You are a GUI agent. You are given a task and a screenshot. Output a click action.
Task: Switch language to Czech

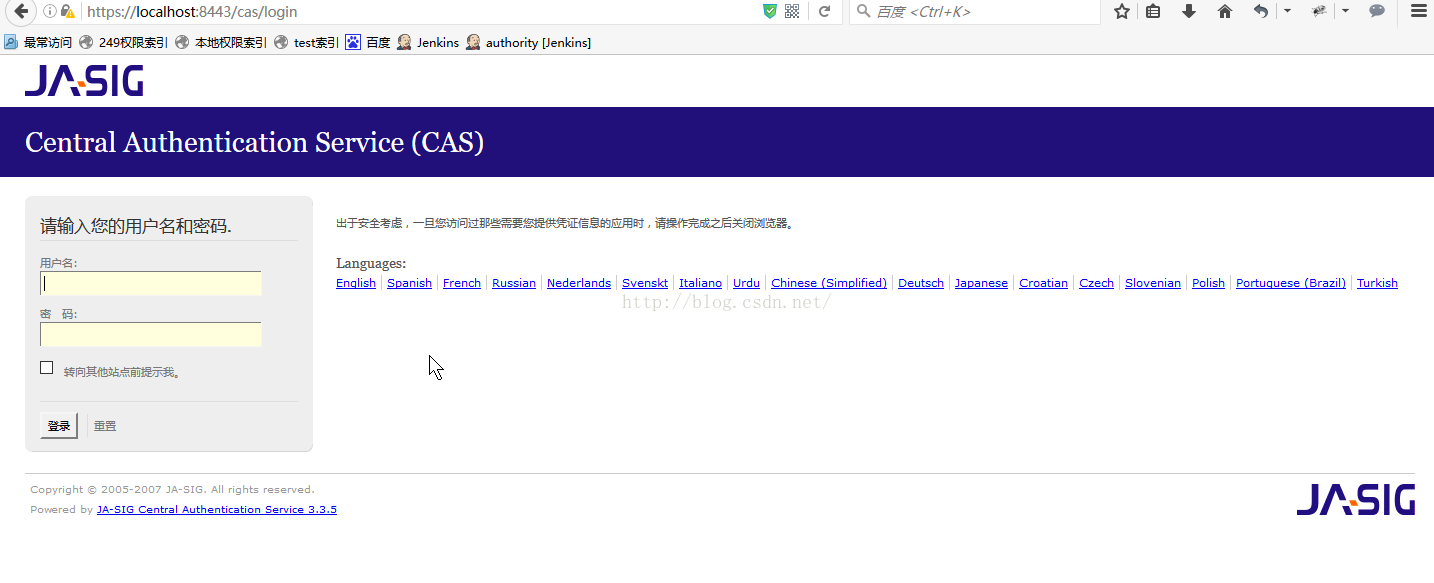tap(1096, 283)
